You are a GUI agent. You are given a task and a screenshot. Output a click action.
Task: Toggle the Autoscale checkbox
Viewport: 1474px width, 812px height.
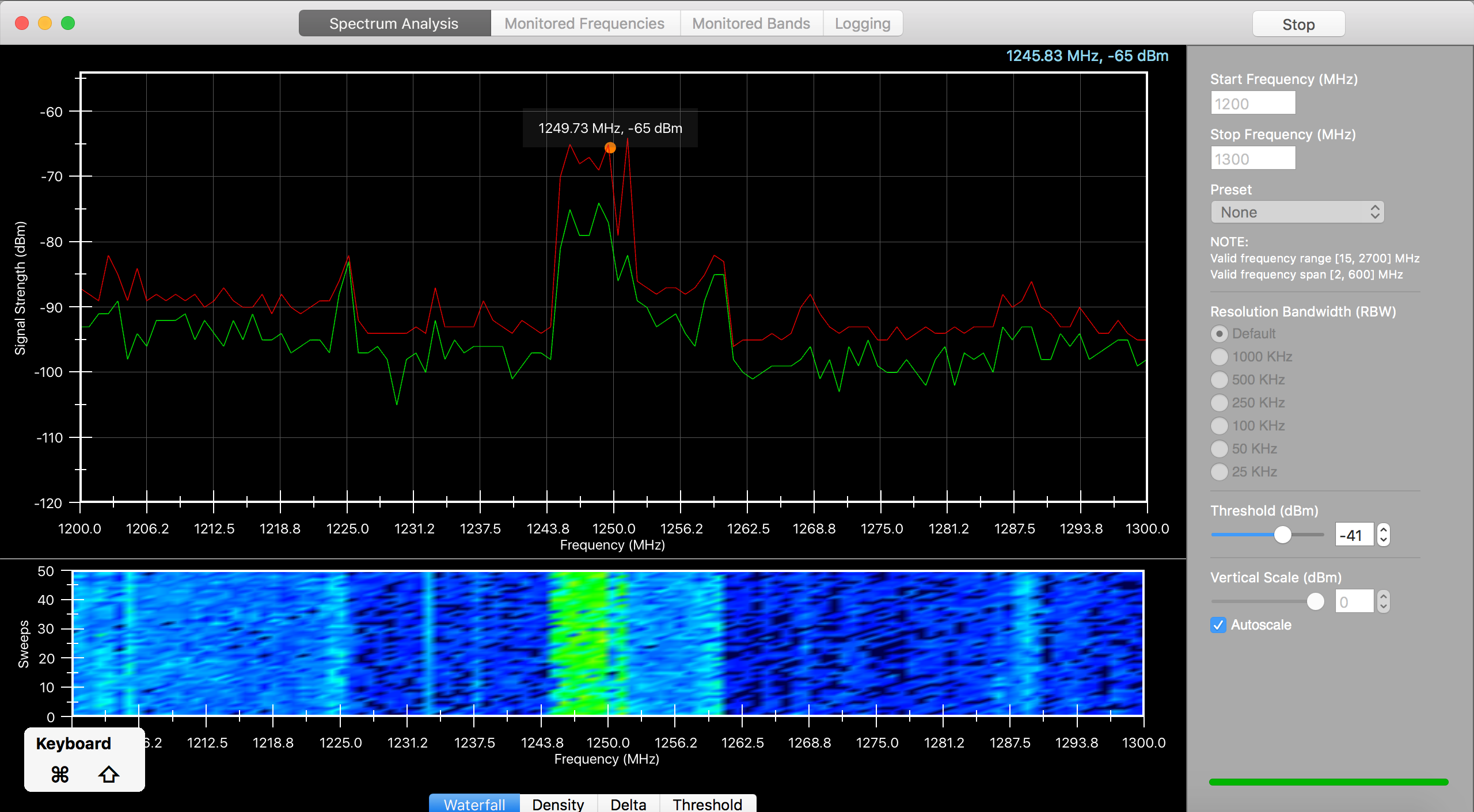pyautogui.click(x=1218, y=625)
